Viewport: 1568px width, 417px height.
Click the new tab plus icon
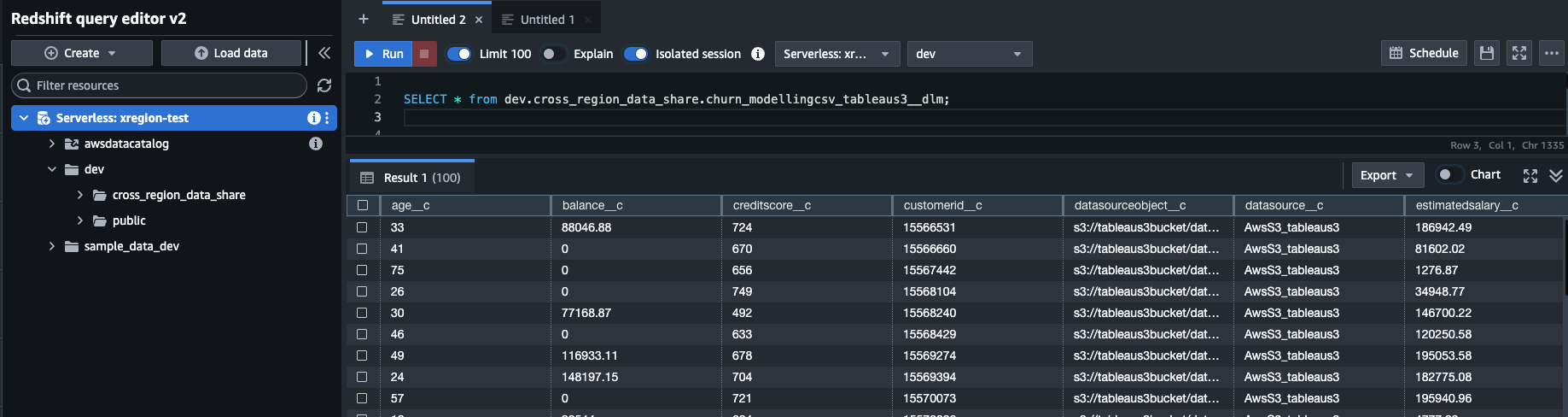364,19
